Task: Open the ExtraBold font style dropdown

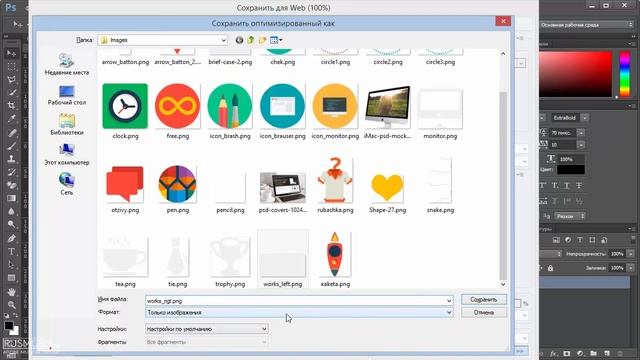Action: [x=585, y=118]
